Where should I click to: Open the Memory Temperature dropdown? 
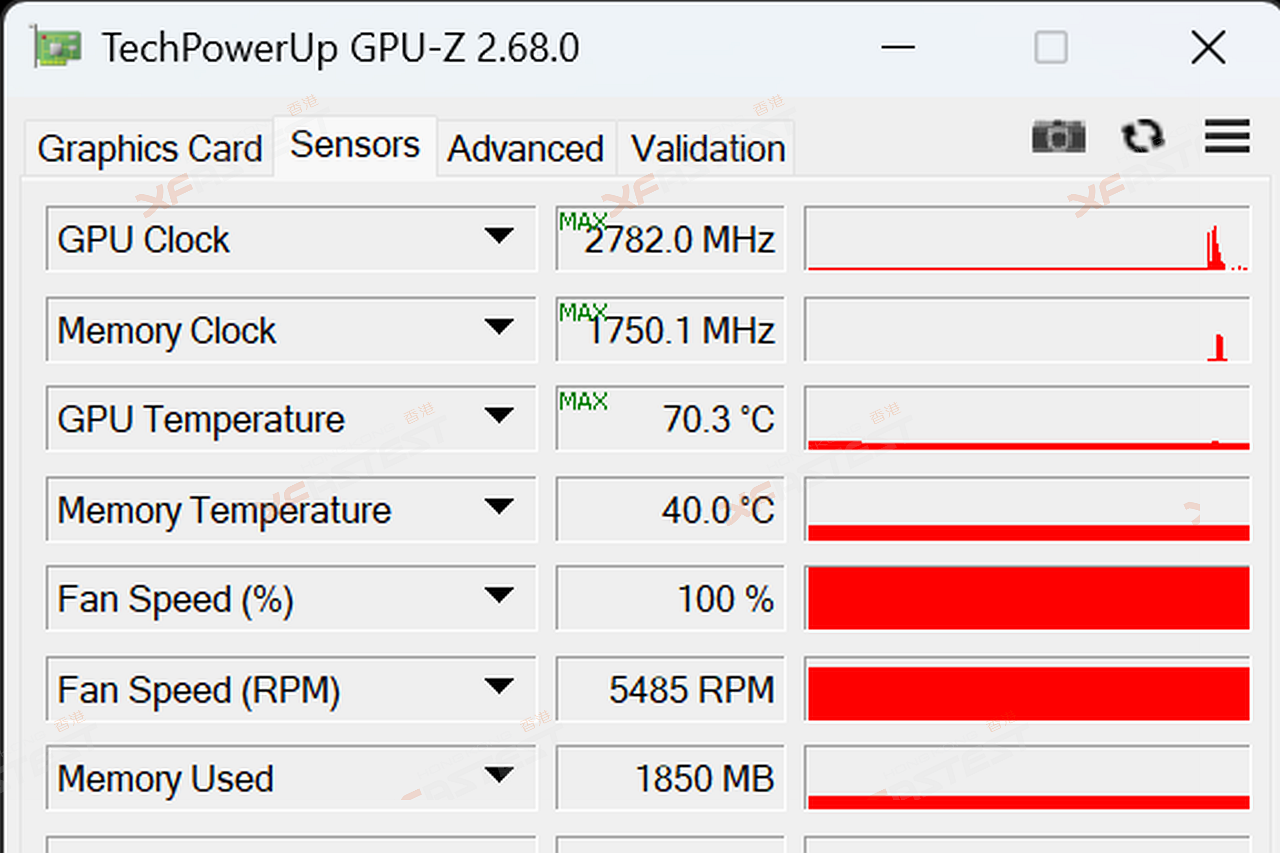click(498, 508)
